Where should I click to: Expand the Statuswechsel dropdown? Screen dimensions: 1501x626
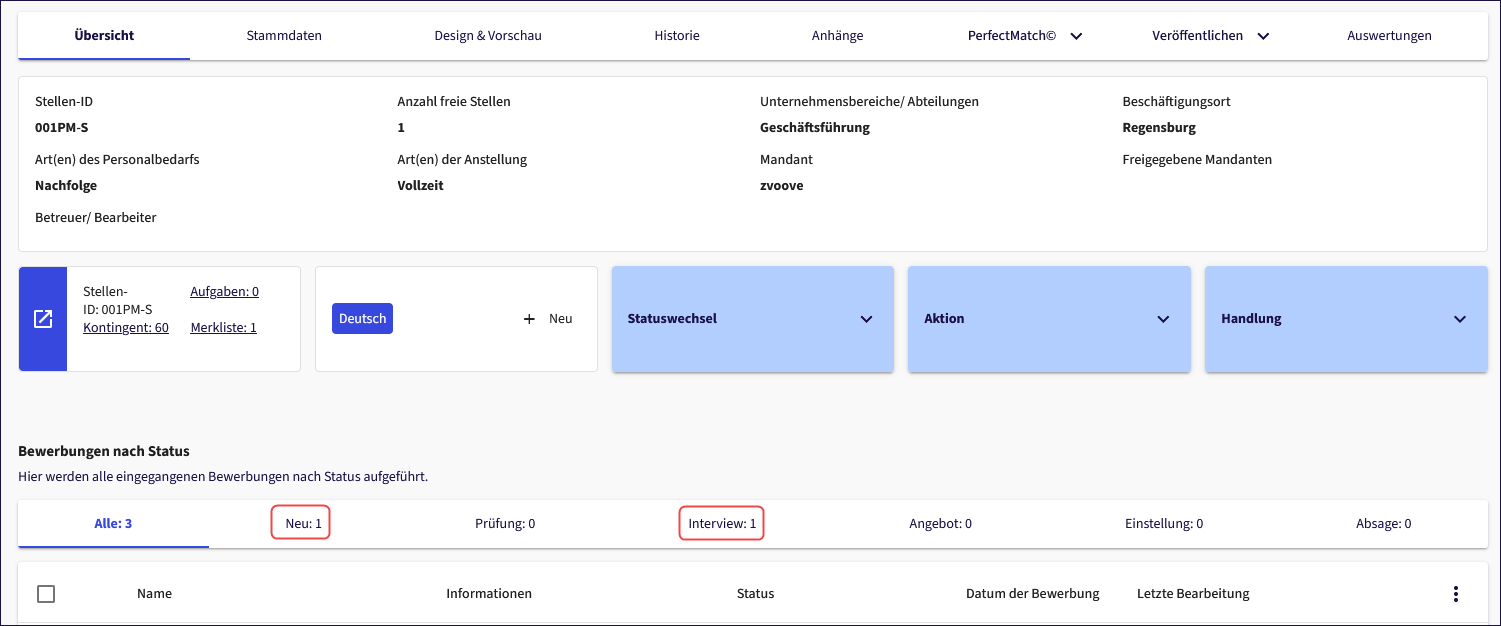(752, 319)
